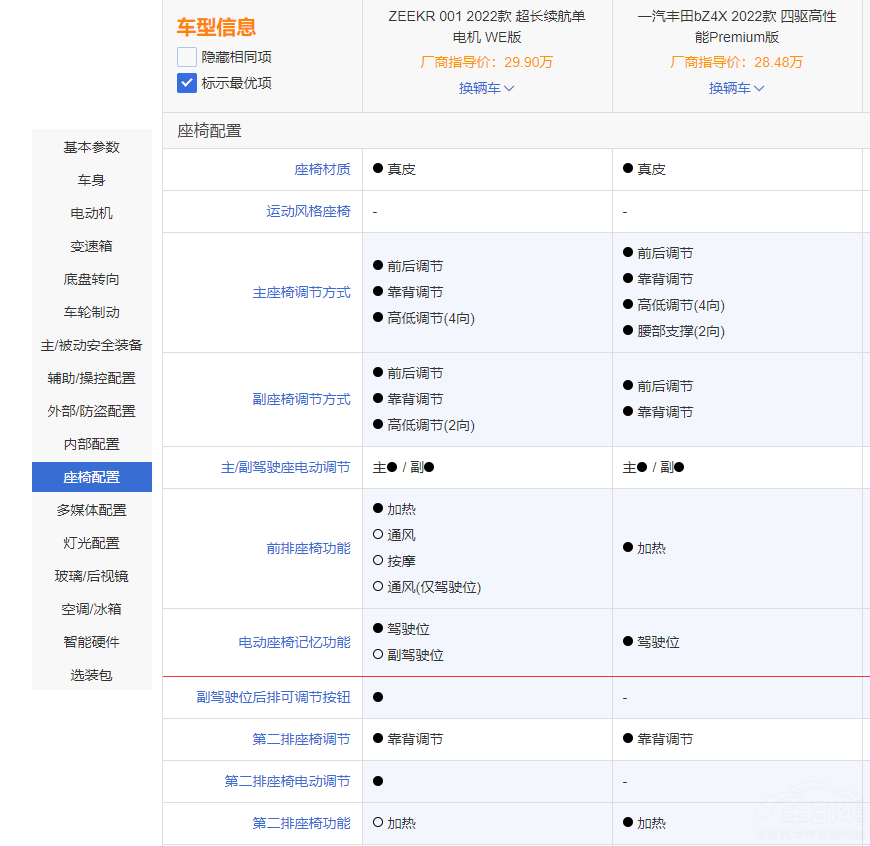Click 选装包 sidebar entry

coord(92,675)
